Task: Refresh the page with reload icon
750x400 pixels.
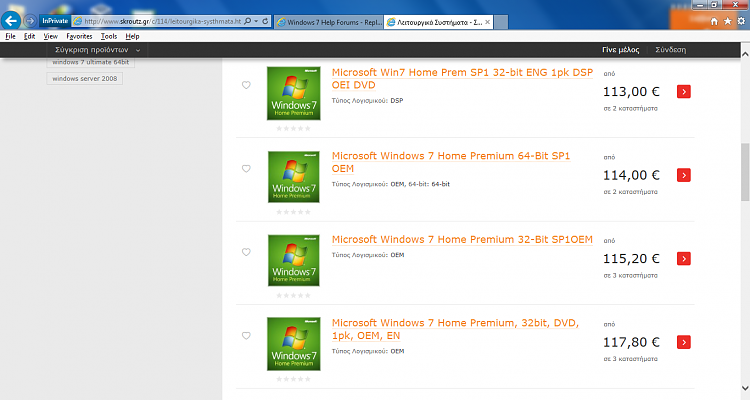Action: click(x=265, y=22)
